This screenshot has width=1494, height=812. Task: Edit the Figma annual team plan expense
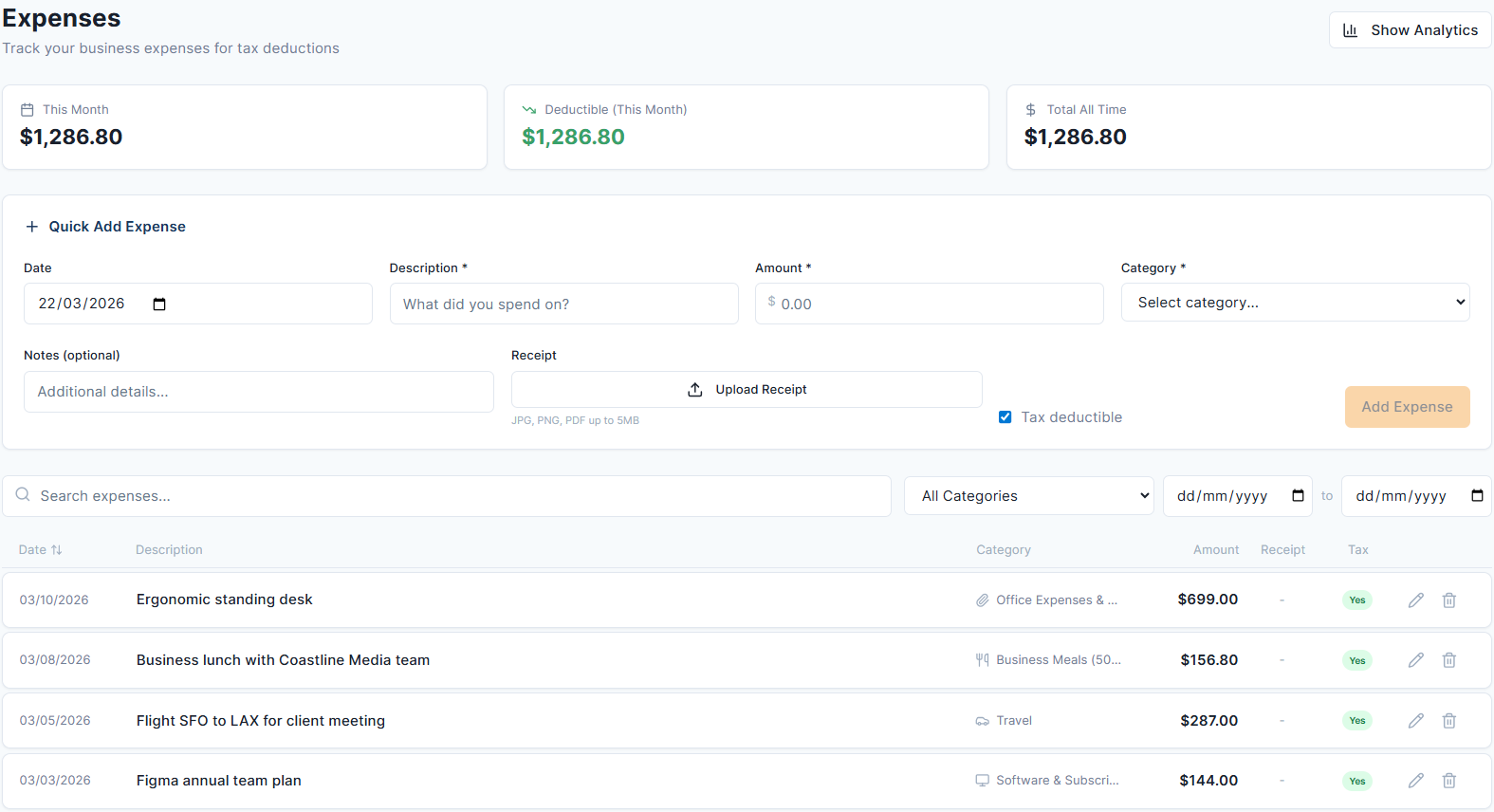1415,781
